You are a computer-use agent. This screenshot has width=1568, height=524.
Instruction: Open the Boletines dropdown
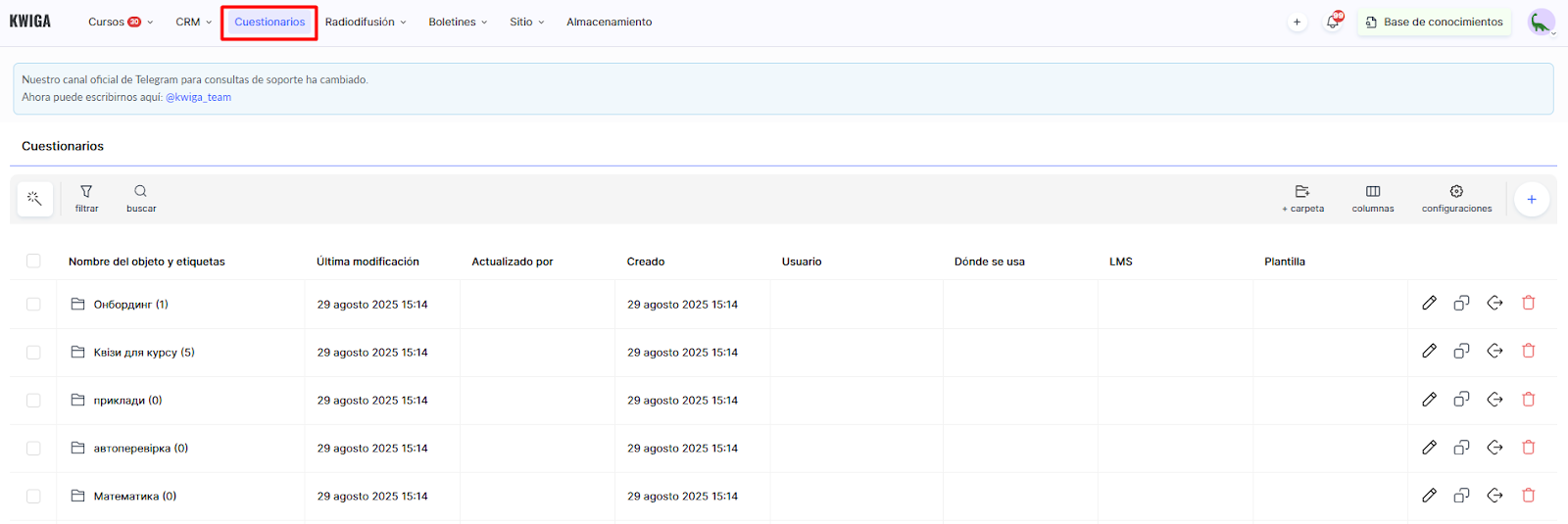click(x=457, y=22)
